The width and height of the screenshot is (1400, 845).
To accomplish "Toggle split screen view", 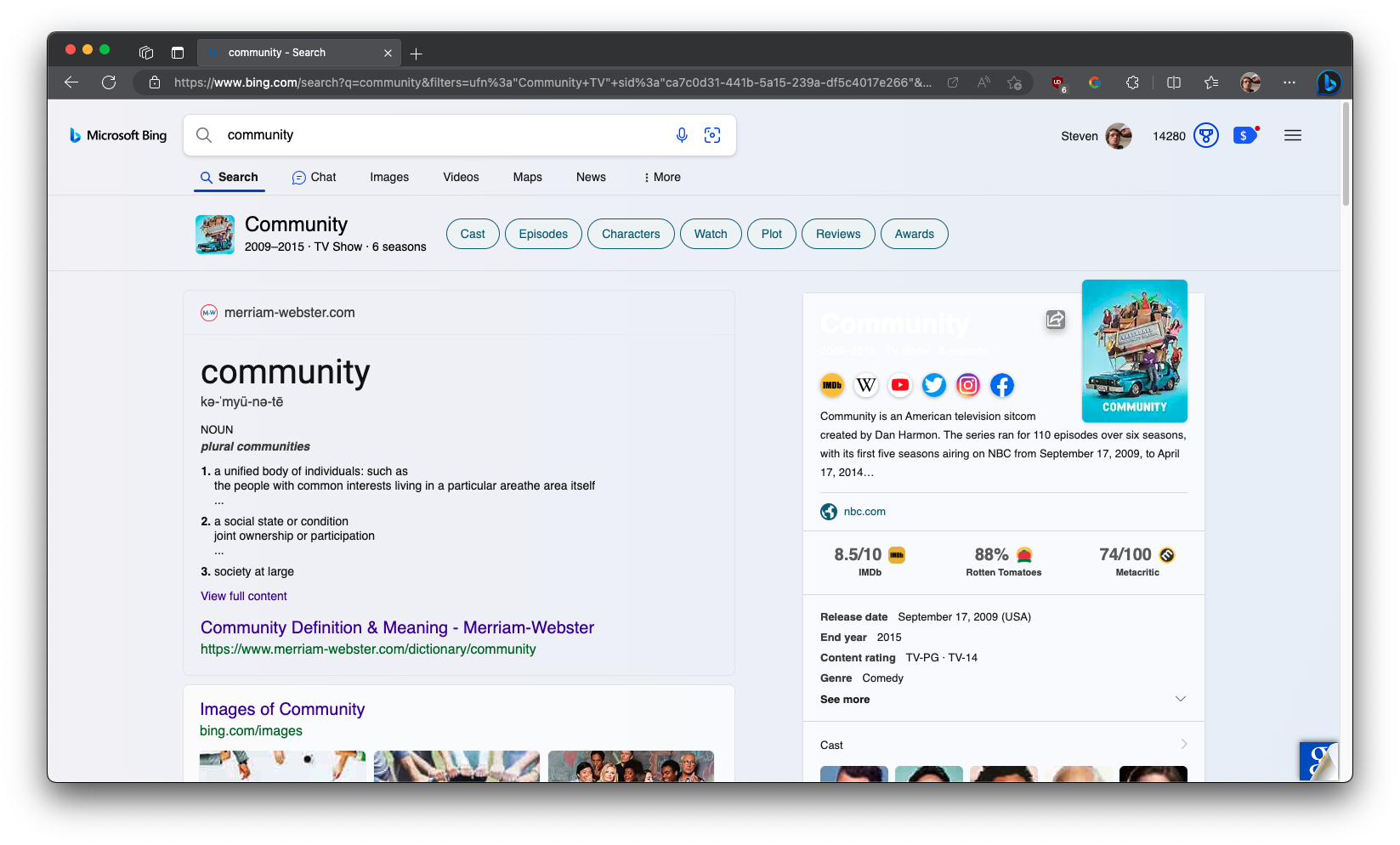I will pyautogui.click(x=1174, y=82).
